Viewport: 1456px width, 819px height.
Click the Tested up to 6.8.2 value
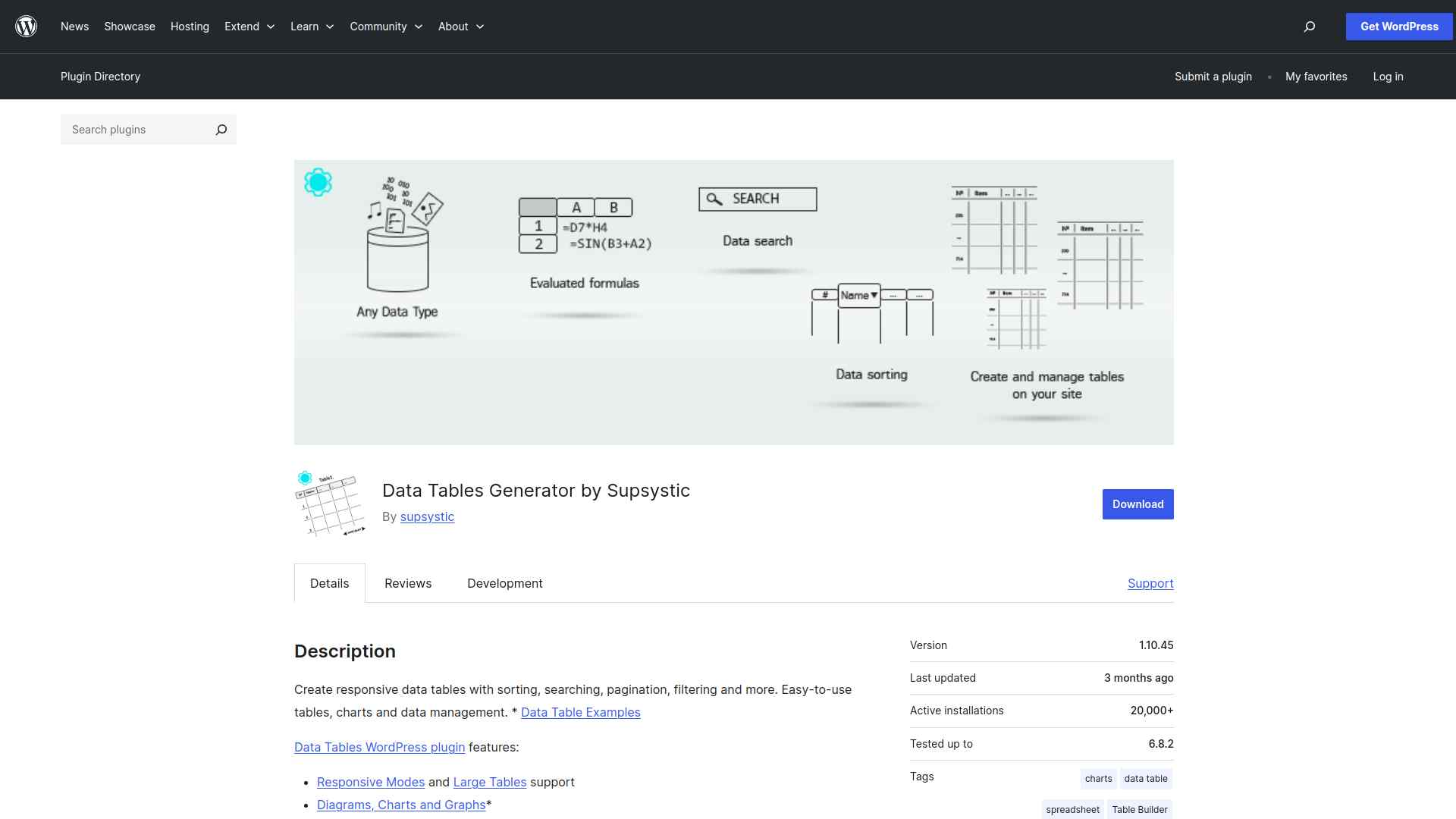(x=1161, y=744)
